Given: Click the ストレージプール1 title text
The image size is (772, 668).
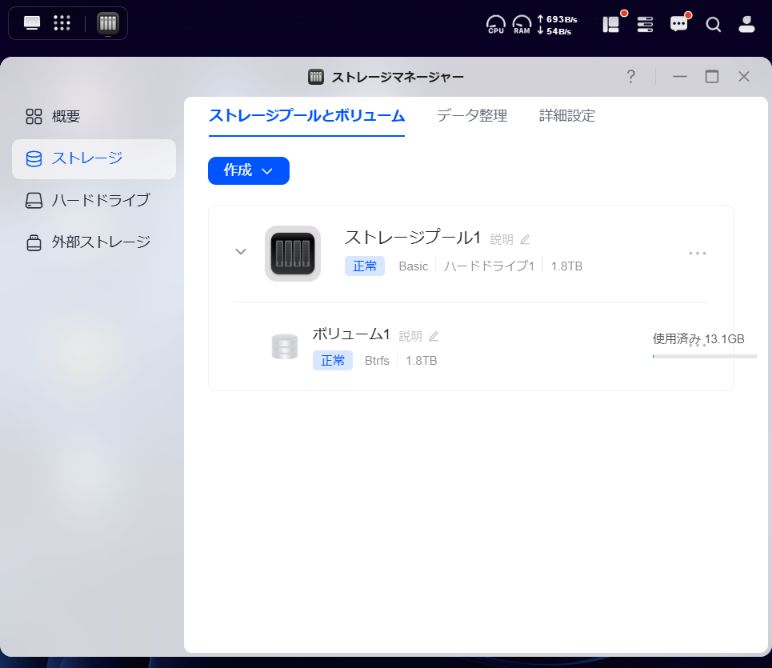Looking at the screenshot, I should (413, 237).
